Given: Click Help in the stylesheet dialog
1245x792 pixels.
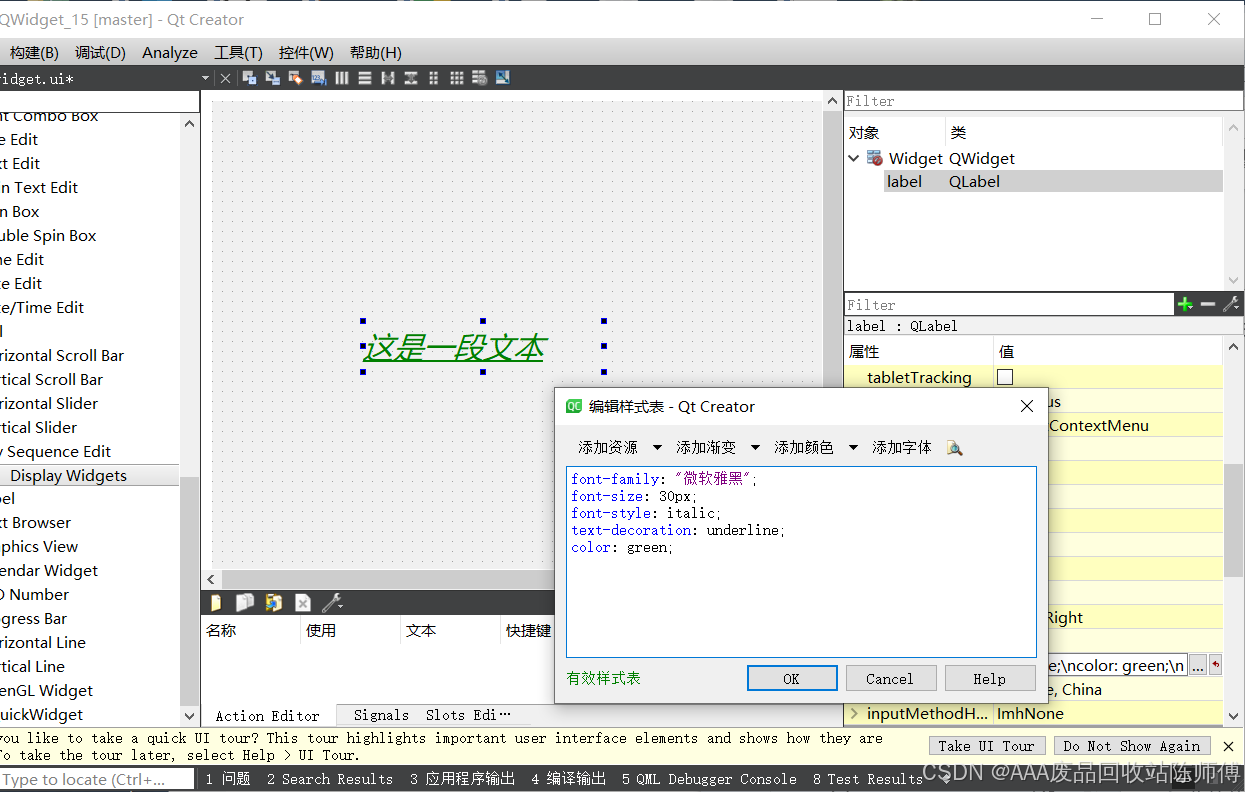Looking at the screenshot, I should click(x=990, y=678).
